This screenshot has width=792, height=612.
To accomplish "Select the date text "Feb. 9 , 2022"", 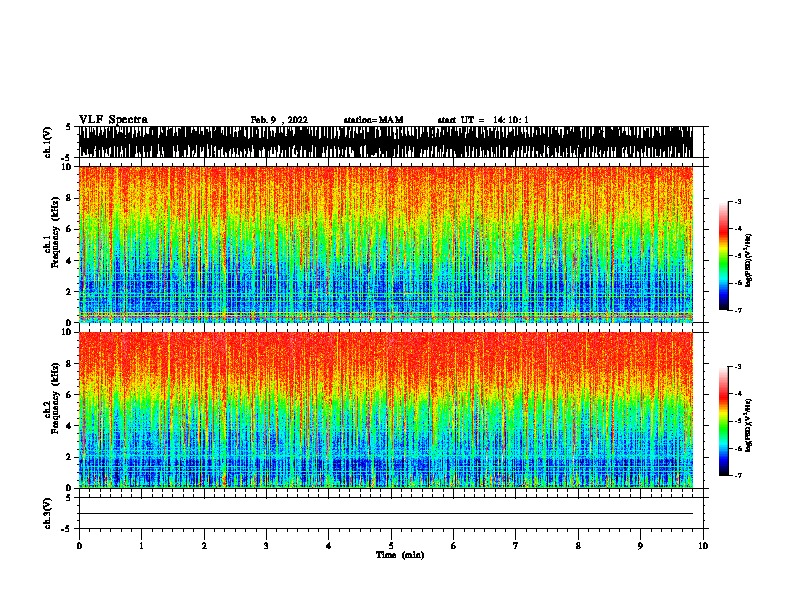I will [x=279, y=120].
